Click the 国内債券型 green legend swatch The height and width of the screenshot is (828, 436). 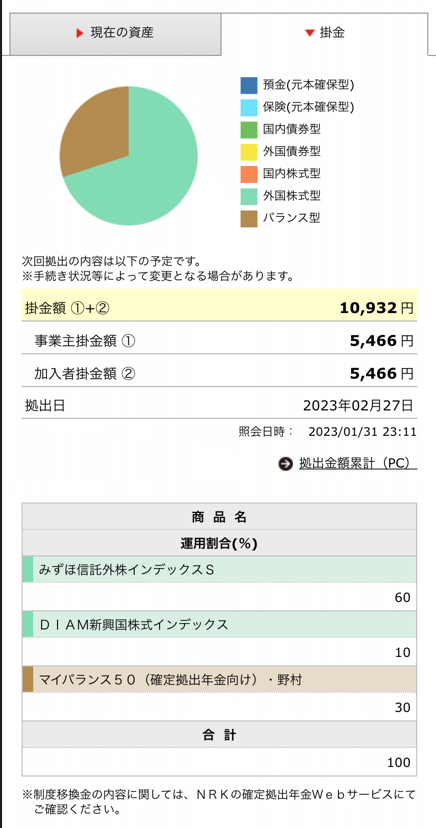(x=249, y=129)
